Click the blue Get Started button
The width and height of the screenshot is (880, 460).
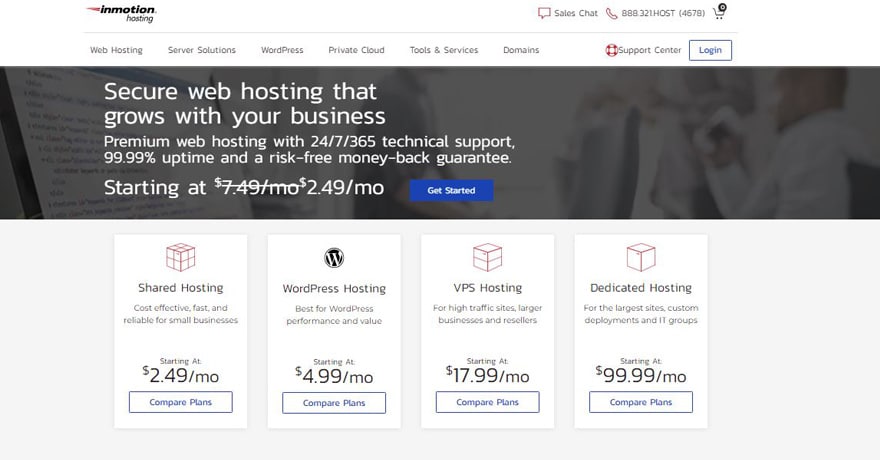(451, 190)
